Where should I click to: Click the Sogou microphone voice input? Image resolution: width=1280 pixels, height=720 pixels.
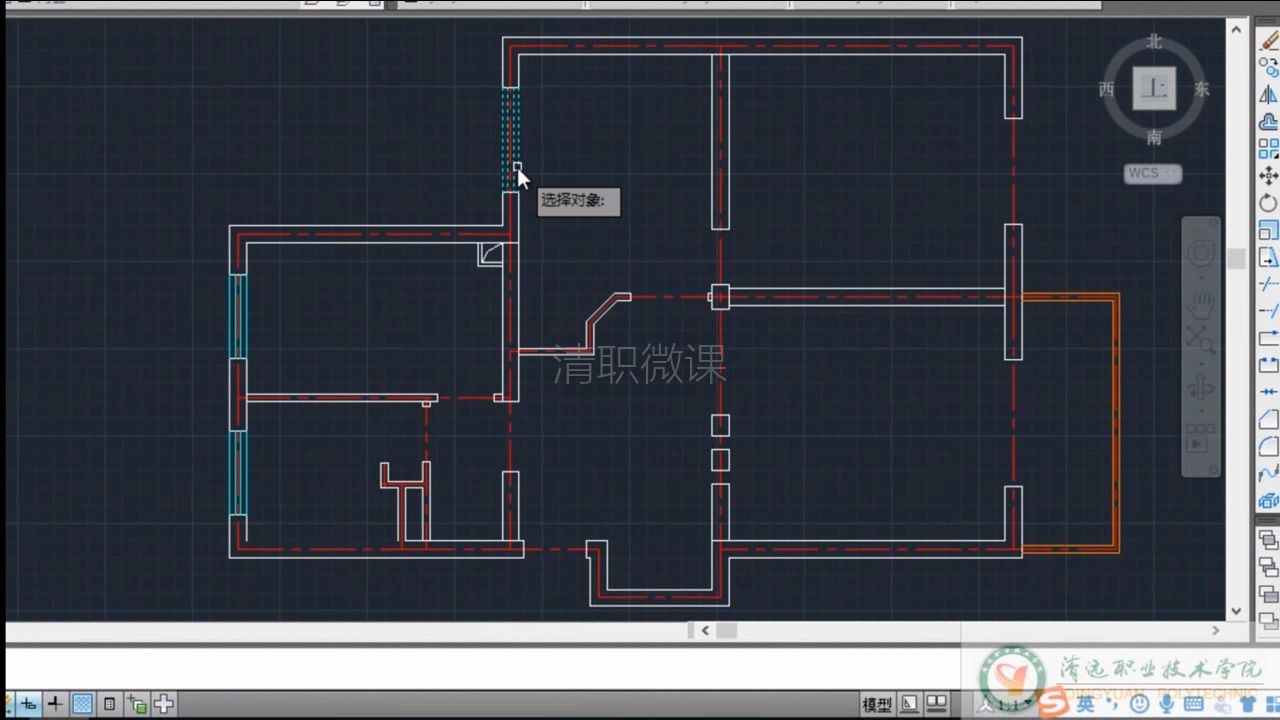coord(1166,704)
